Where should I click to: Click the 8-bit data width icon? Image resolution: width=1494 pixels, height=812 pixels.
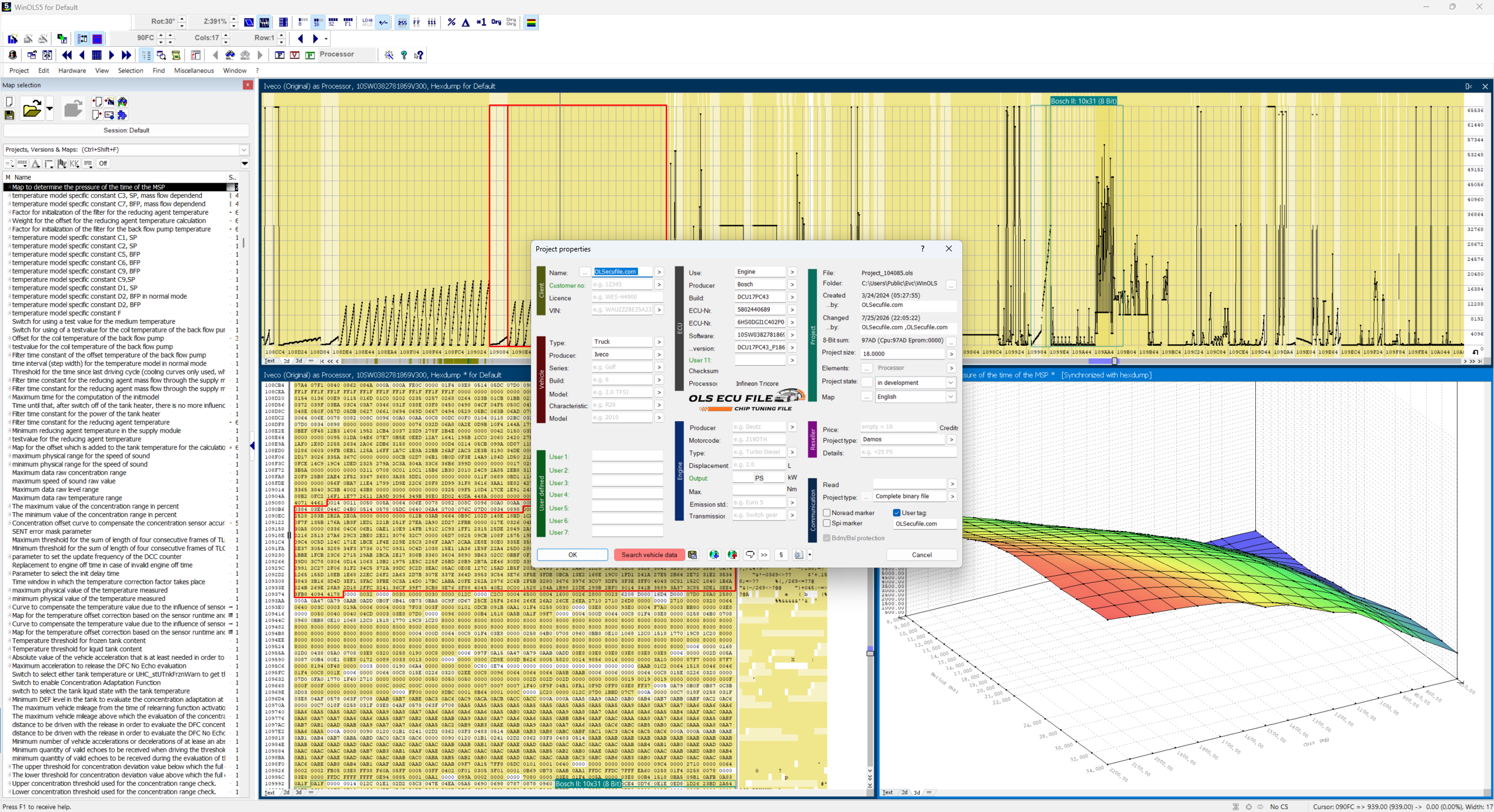(302, 22)
